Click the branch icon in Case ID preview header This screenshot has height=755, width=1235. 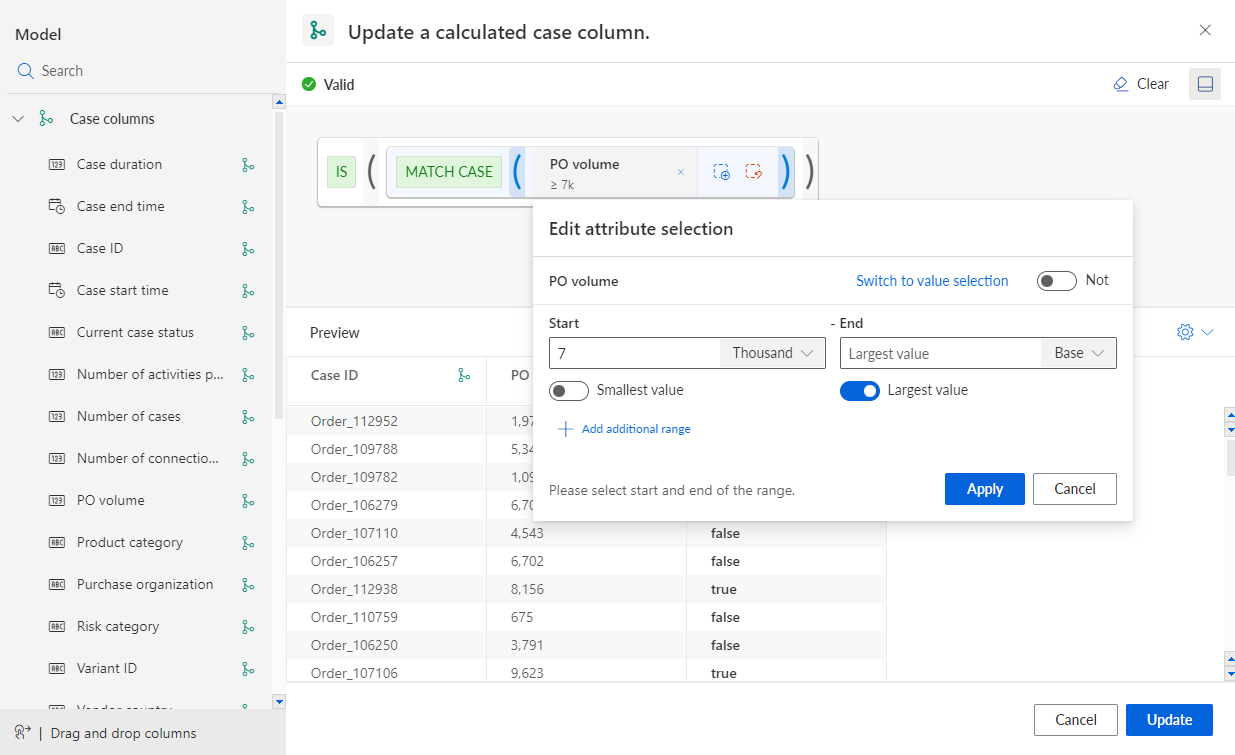coord(464,375)
